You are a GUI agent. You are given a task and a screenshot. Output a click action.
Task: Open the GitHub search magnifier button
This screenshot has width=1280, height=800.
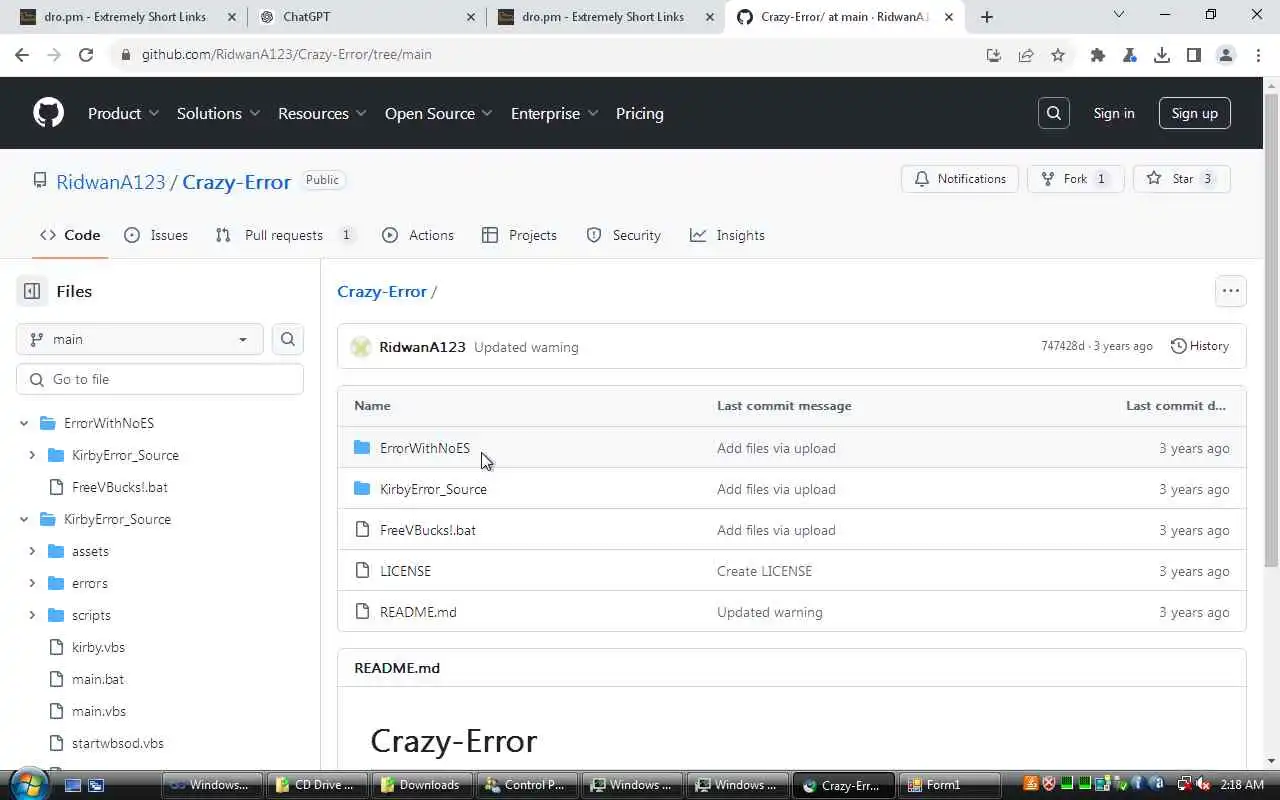(1054, 113)
